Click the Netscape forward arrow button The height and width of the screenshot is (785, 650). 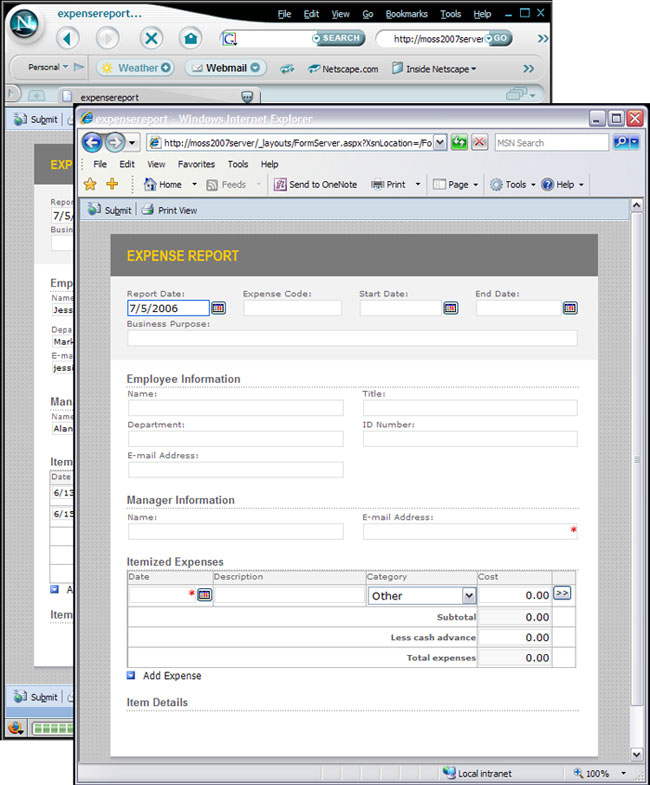click(107, 39)
